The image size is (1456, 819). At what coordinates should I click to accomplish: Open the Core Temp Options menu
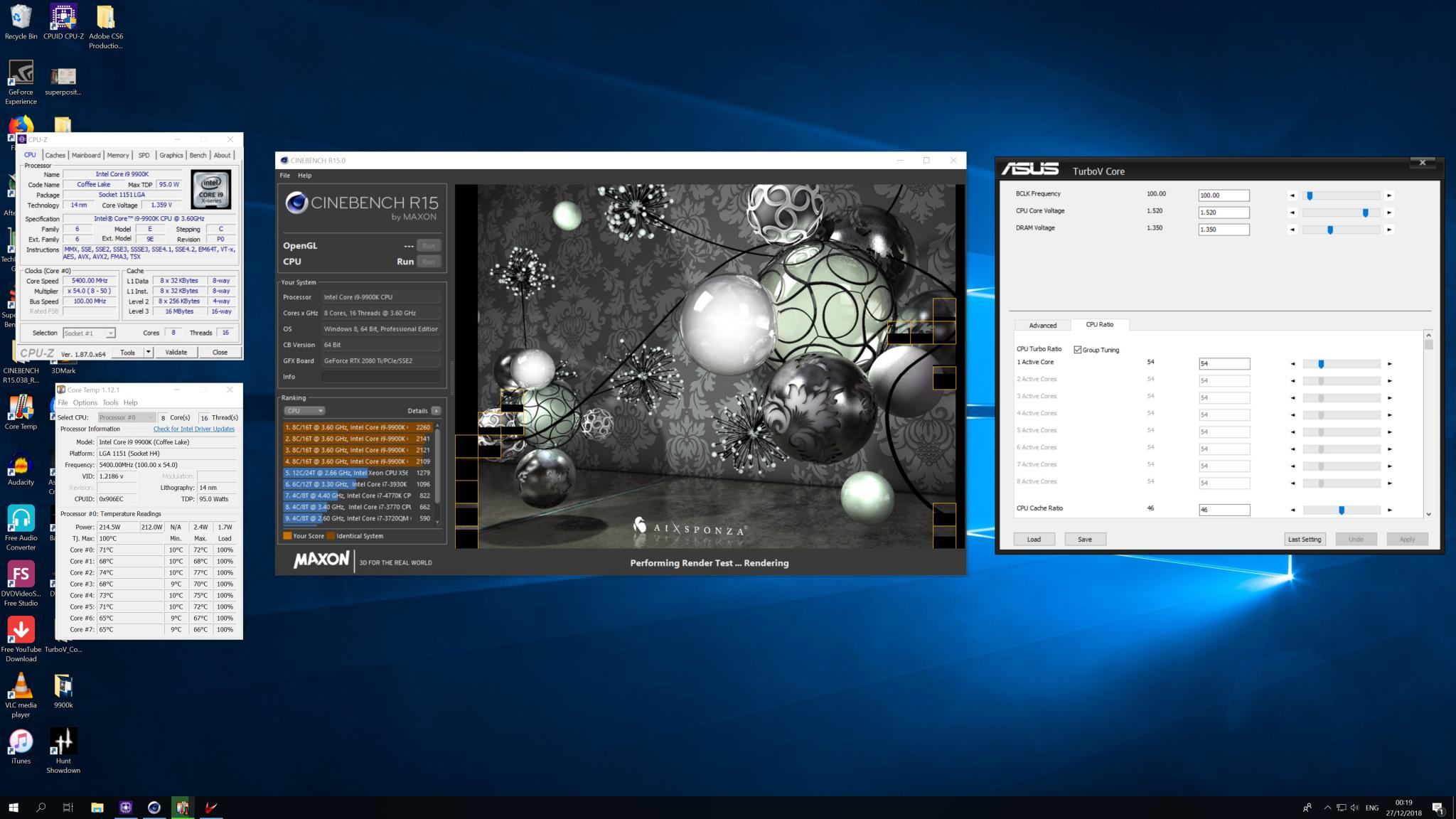(x=85, y=402)
